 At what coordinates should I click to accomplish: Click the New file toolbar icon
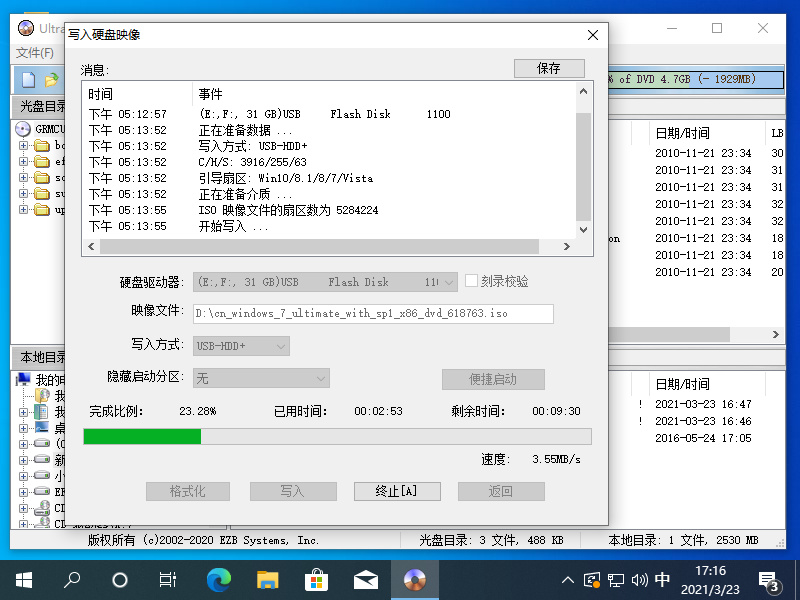(28, 79)
